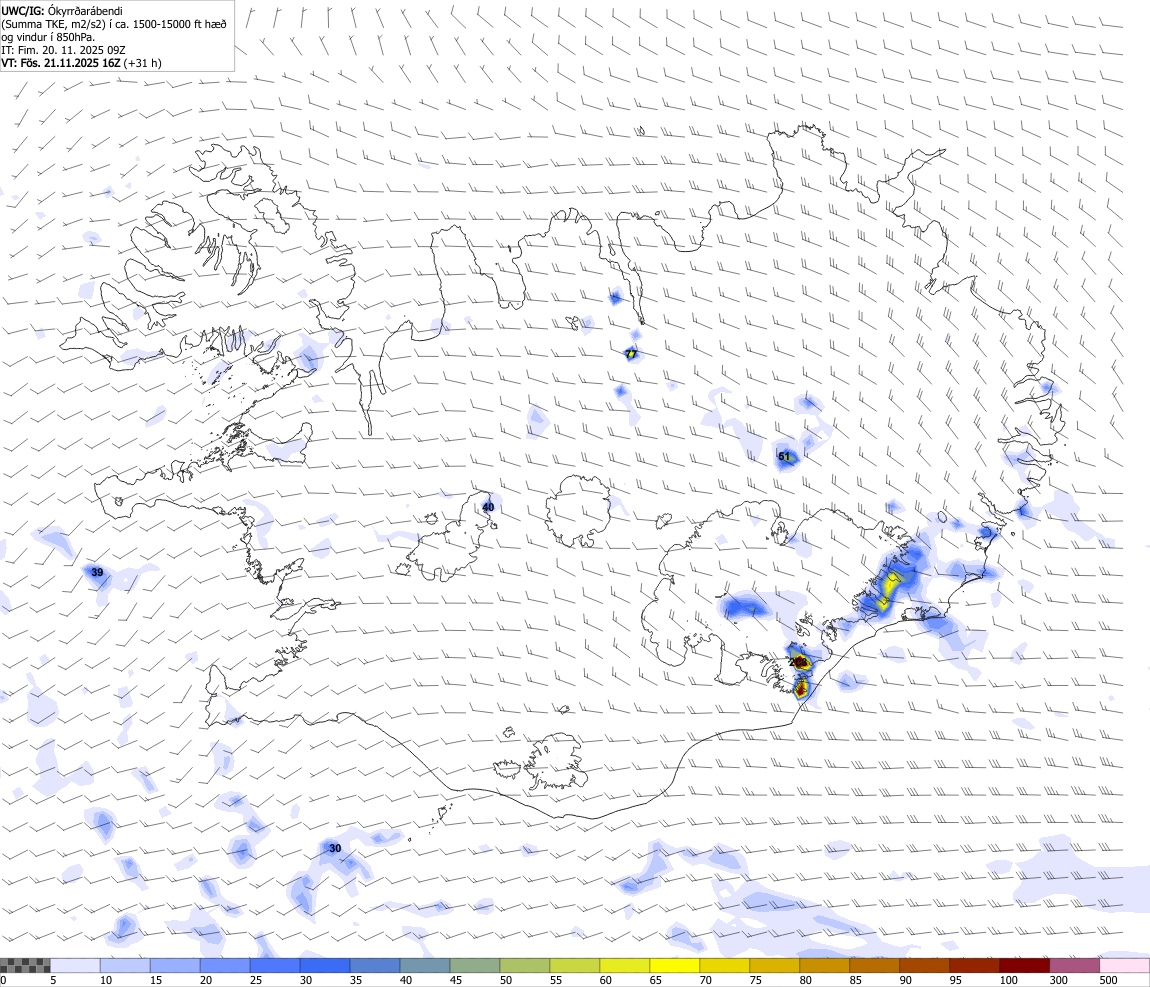This screenshot has height=987, width=1150.
Task: Click the '30' value label on the map
Action: point(334,848)
